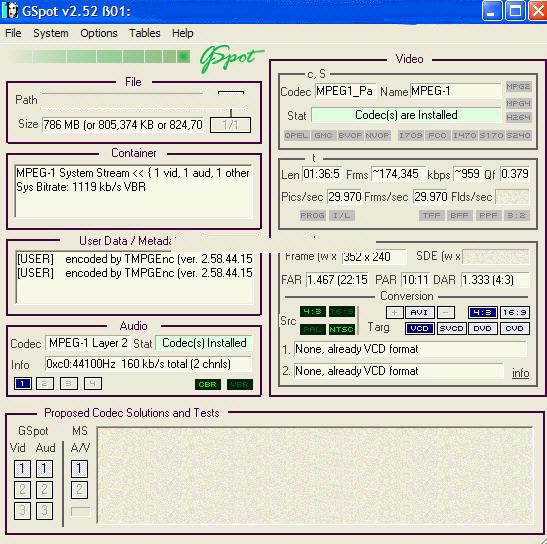Select audio stream 4 button
The height and width of the screenshot is (544, 547).
coord(93,384)
